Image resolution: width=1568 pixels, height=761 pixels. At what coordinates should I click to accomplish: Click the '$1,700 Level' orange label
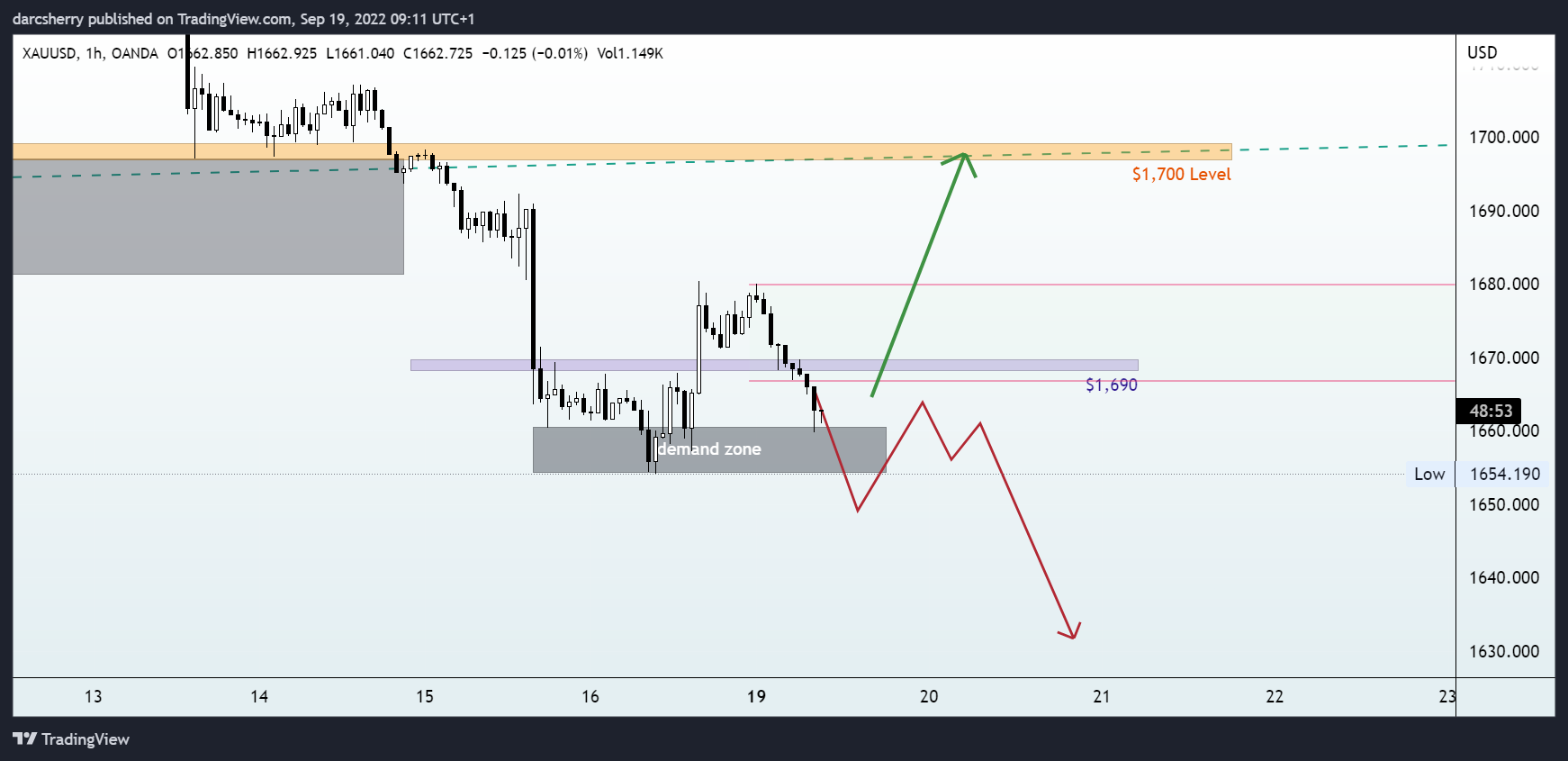[x=1181, y=174]
